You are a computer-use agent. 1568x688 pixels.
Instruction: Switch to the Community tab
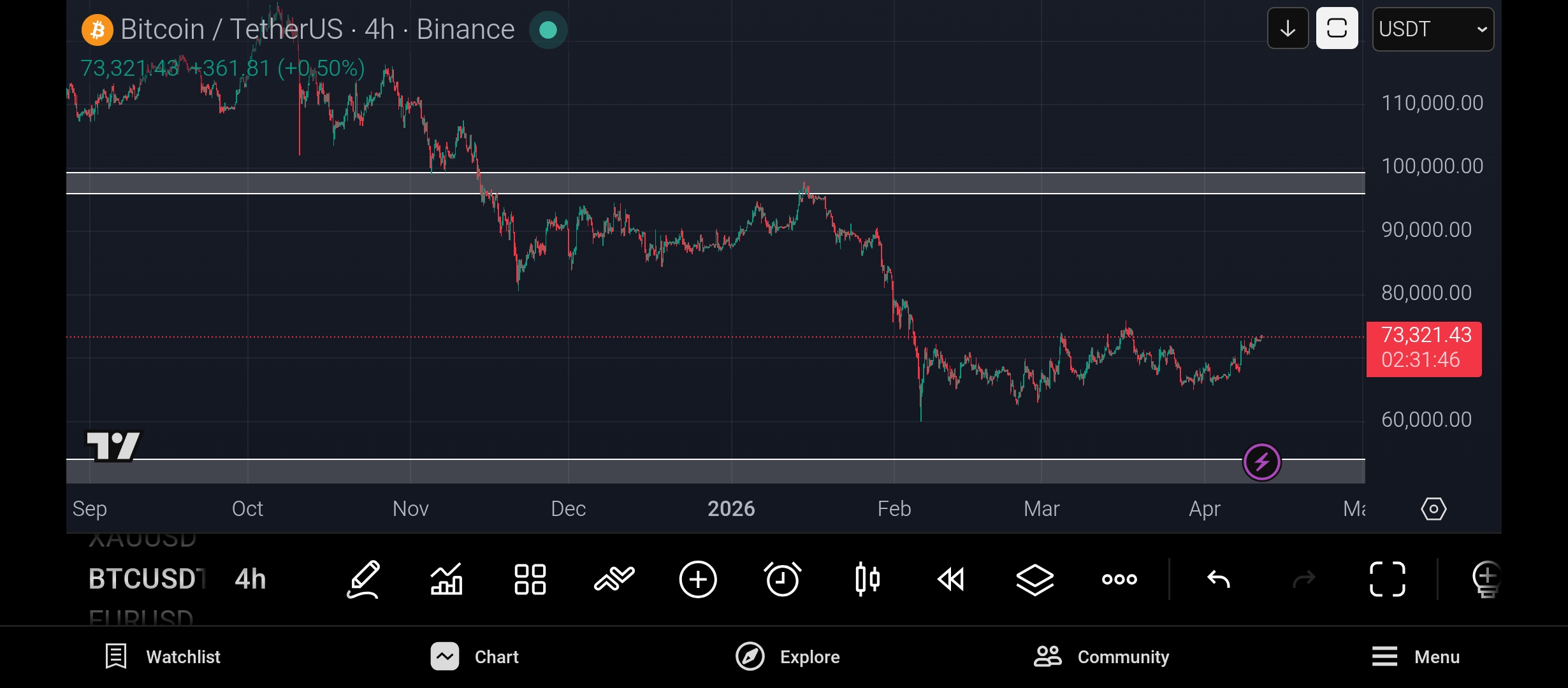1101,657
